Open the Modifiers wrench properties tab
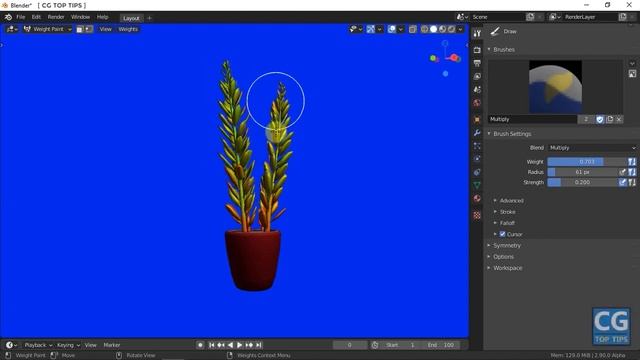 tap(477, 133)
